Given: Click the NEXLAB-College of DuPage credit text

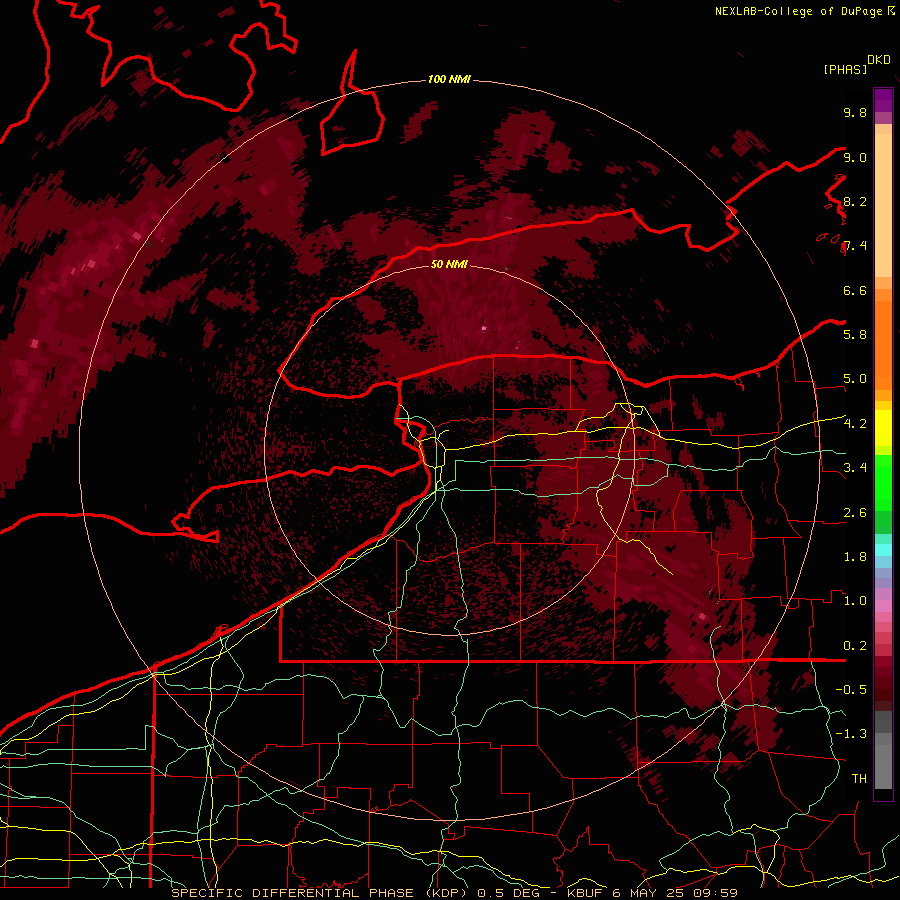Looking at the screenshot, I should (798, 11).
